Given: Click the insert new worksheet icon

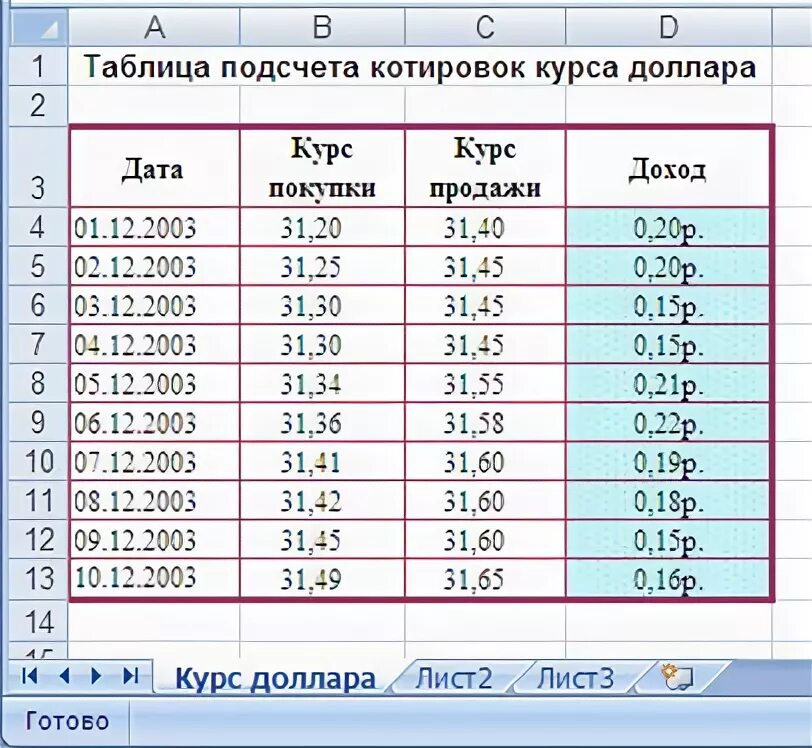Looking at the screenshot, I should (679, 677).
